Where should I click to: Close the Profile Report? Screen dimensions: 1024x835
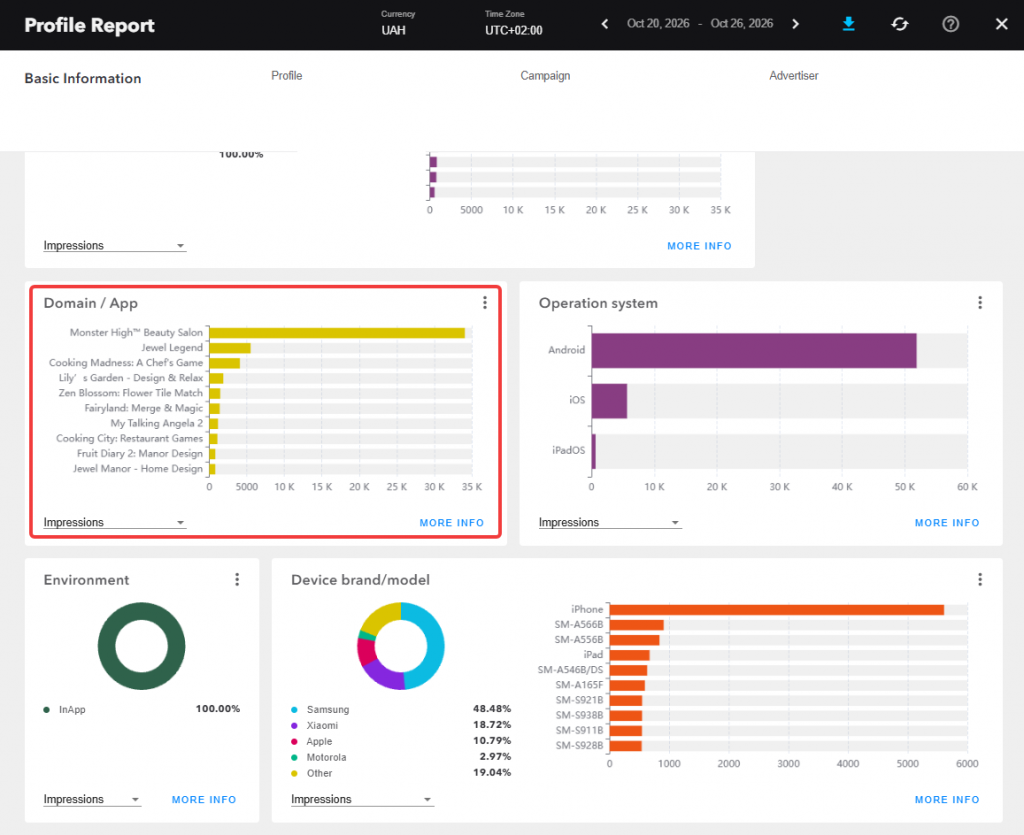click(x=1001, y=24)
